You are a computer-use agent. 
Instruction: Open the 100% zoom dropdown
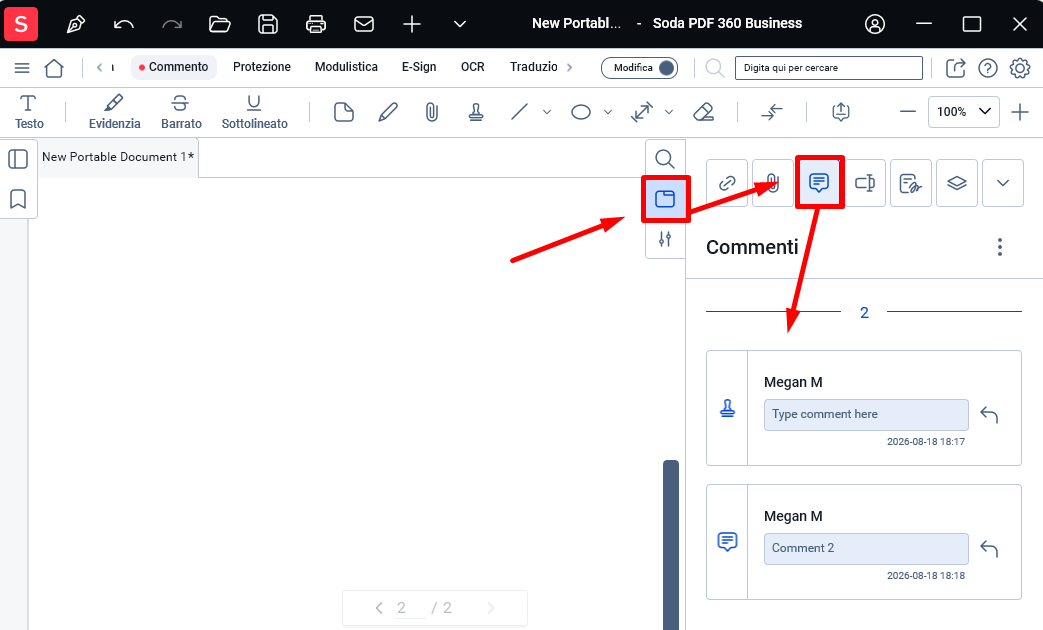964,112
